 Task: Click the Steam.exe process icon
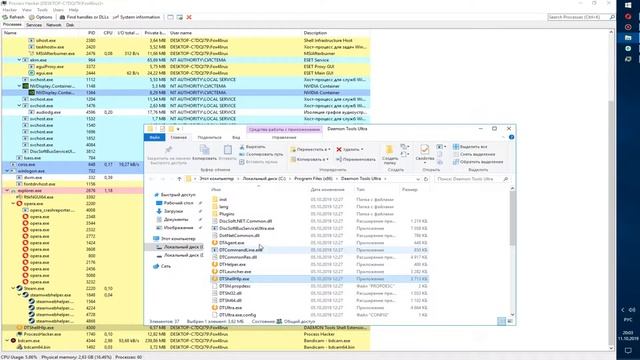pos(19,289)
